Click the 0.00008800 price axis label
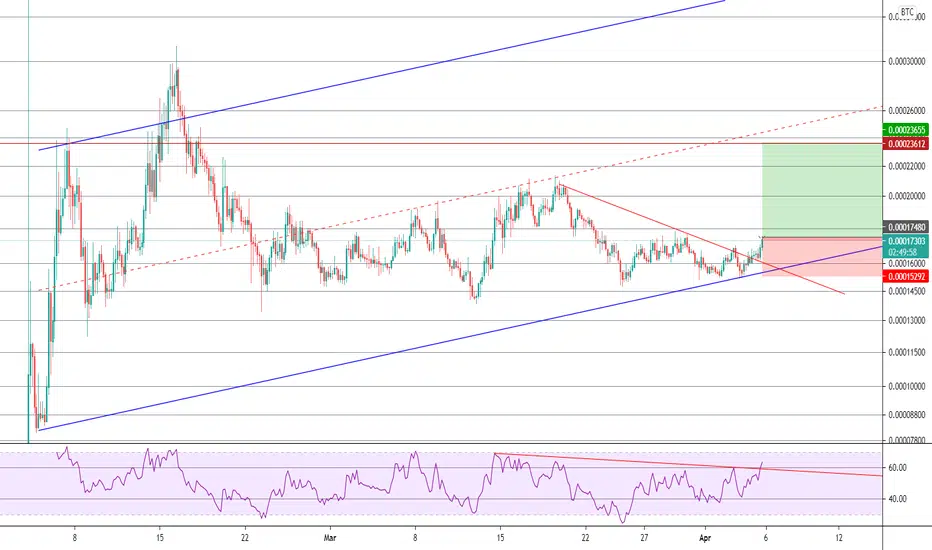 tap(906, 415)
